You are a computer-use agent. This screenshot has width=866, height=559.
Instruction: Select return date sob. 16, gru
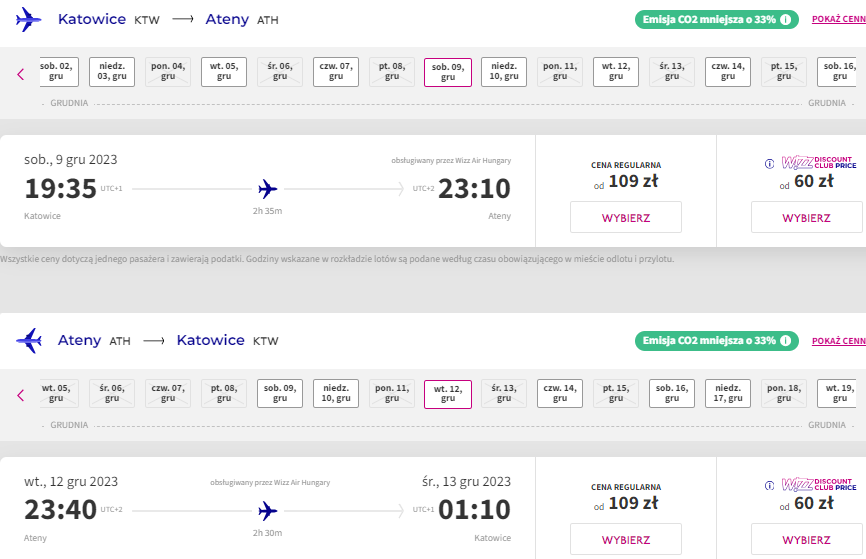[x=672, y=393]
